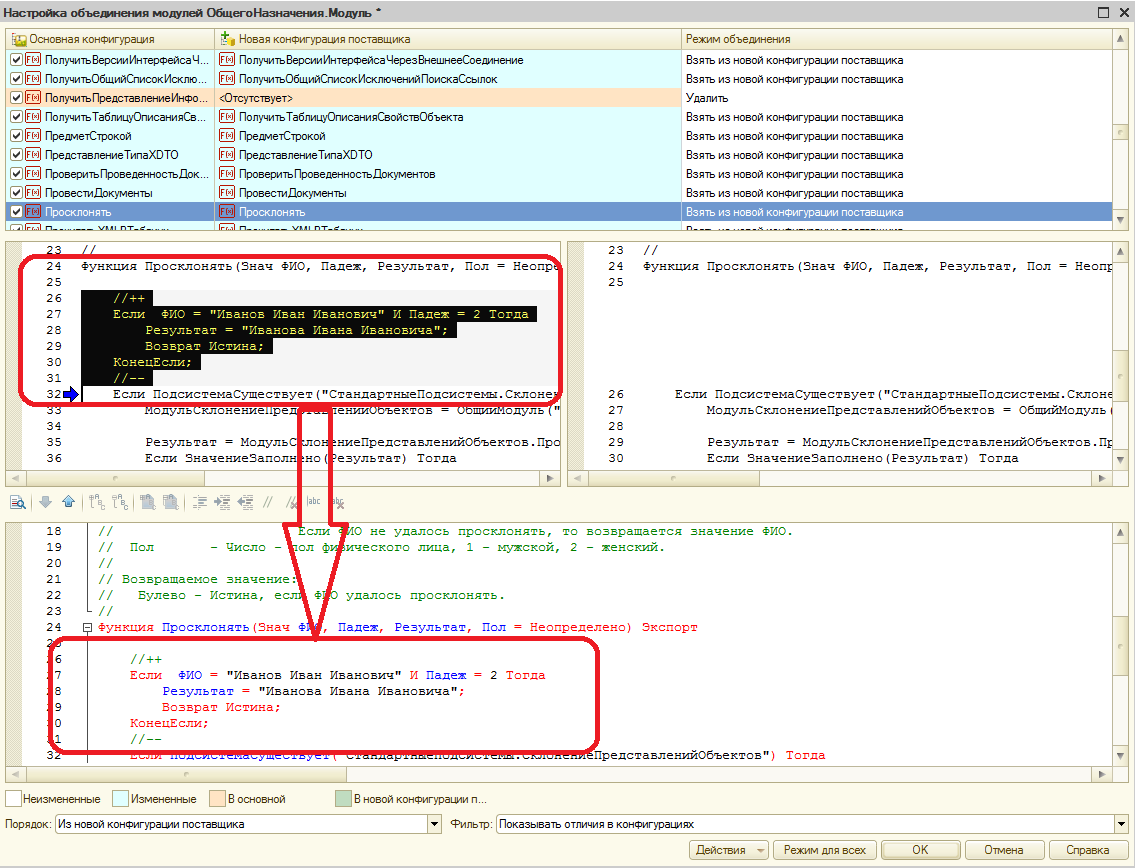1135x868 pixels.
Task: Click the decrease indent toolbar icon
Action: [x=245, y=502]
